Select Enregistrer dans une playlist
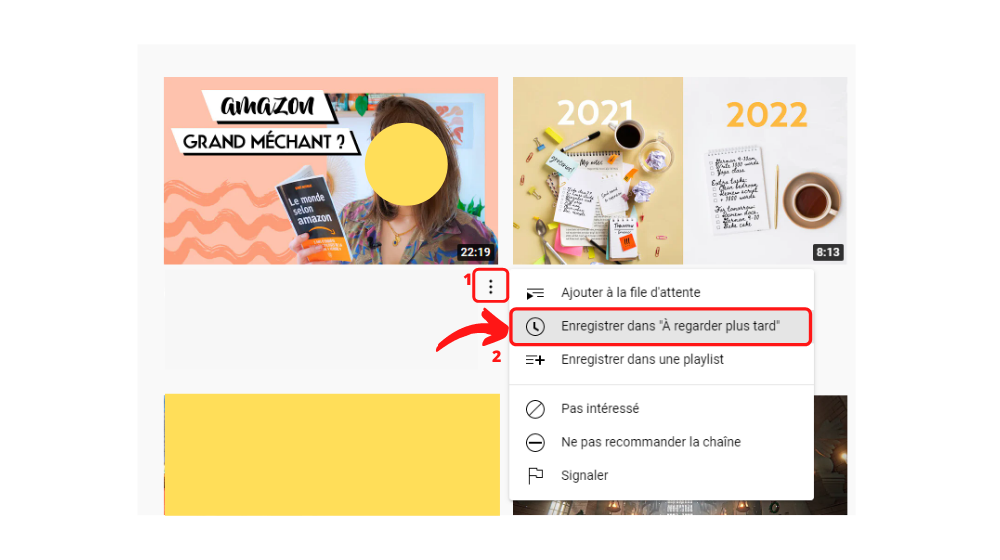 click(x=661, y=360)
